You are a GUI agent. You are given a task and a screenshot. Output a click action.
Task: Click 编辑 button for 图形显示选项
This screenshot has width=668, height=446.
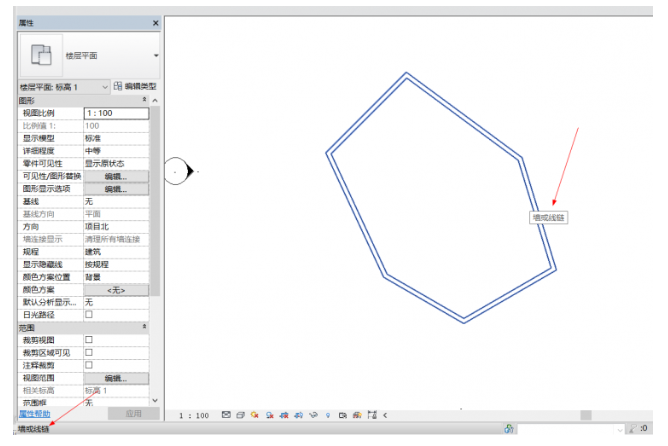click(x=116, y=189)
